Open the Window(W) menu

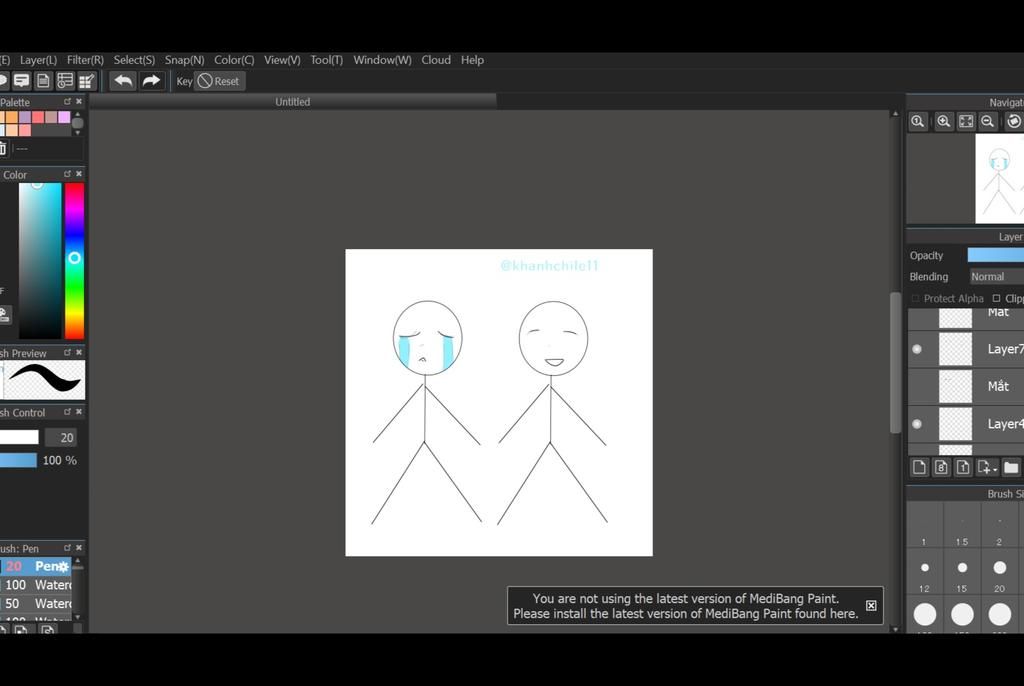pos(382,59)
